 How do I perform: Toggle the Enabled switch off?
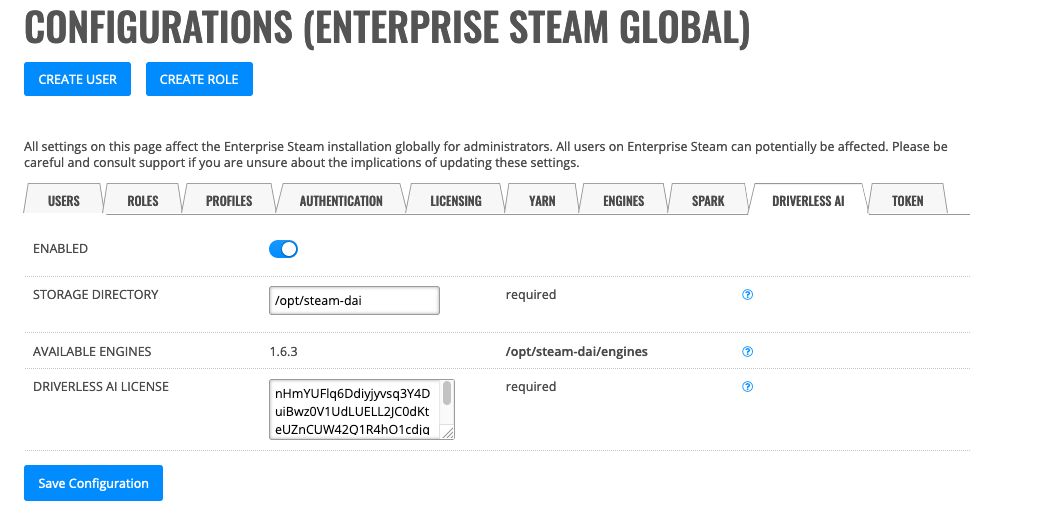tap(283, 249)
